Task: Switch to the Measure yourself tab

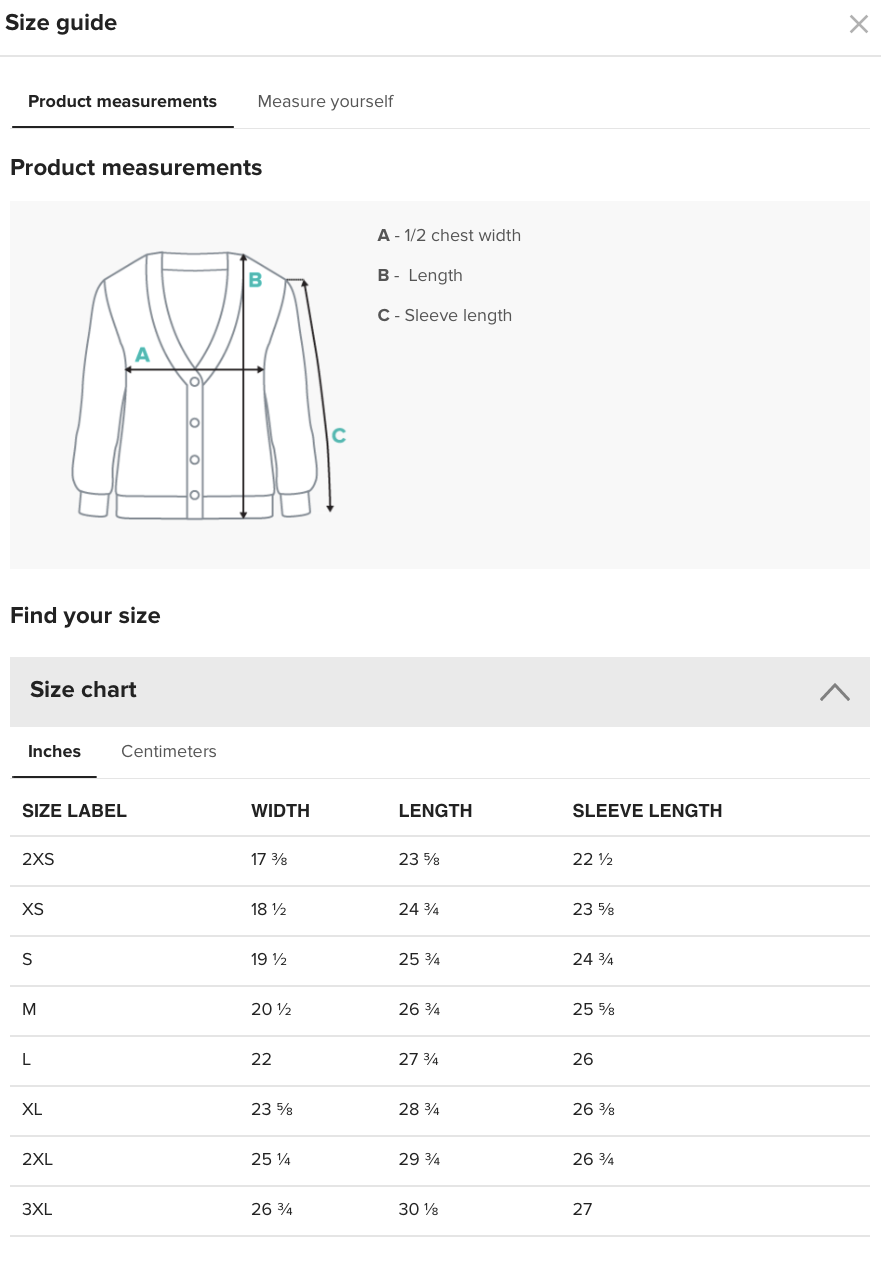Action: pyautogui.click(x=325, y=101)
